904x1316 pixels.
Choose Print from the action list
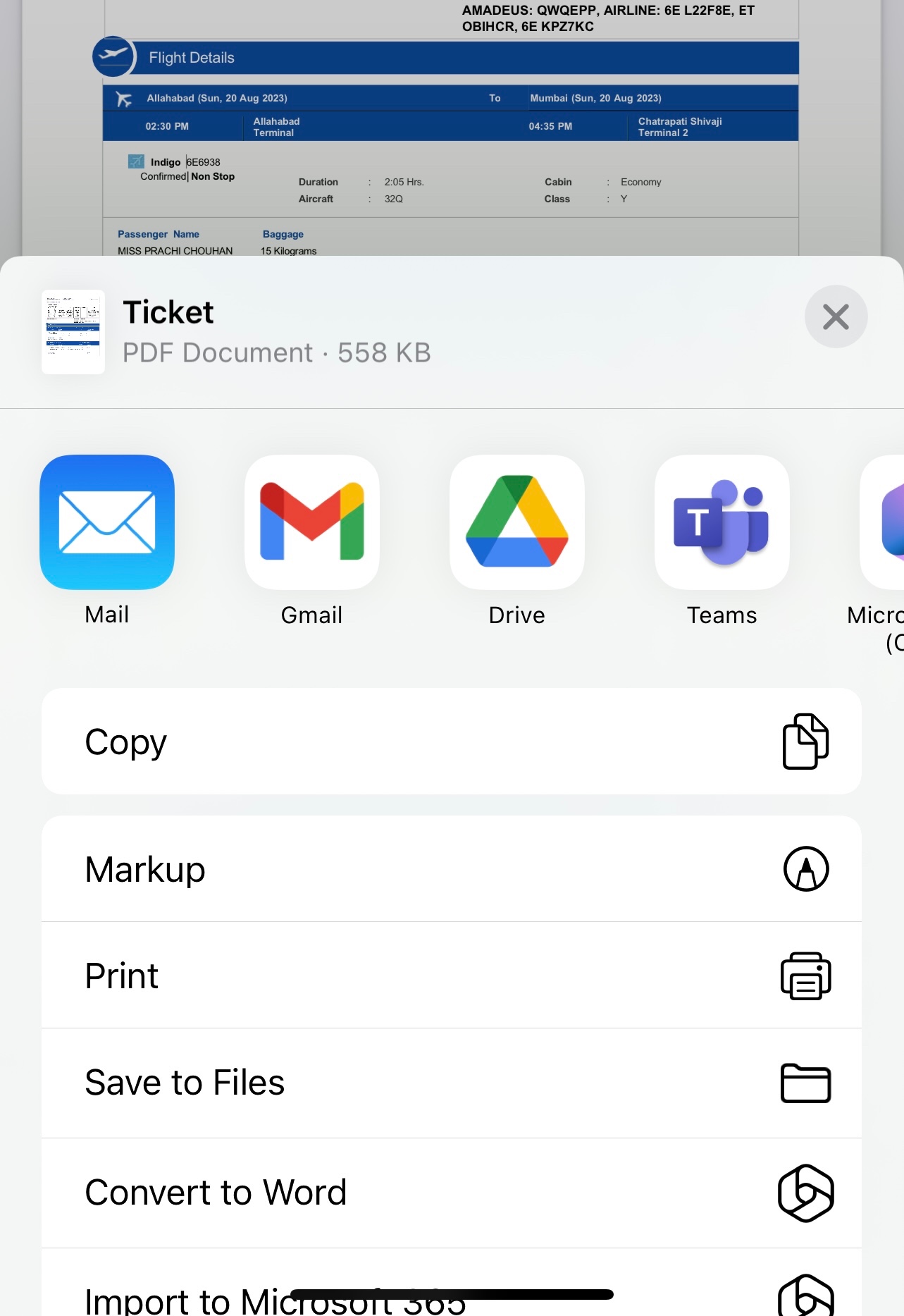coord(452,976)
